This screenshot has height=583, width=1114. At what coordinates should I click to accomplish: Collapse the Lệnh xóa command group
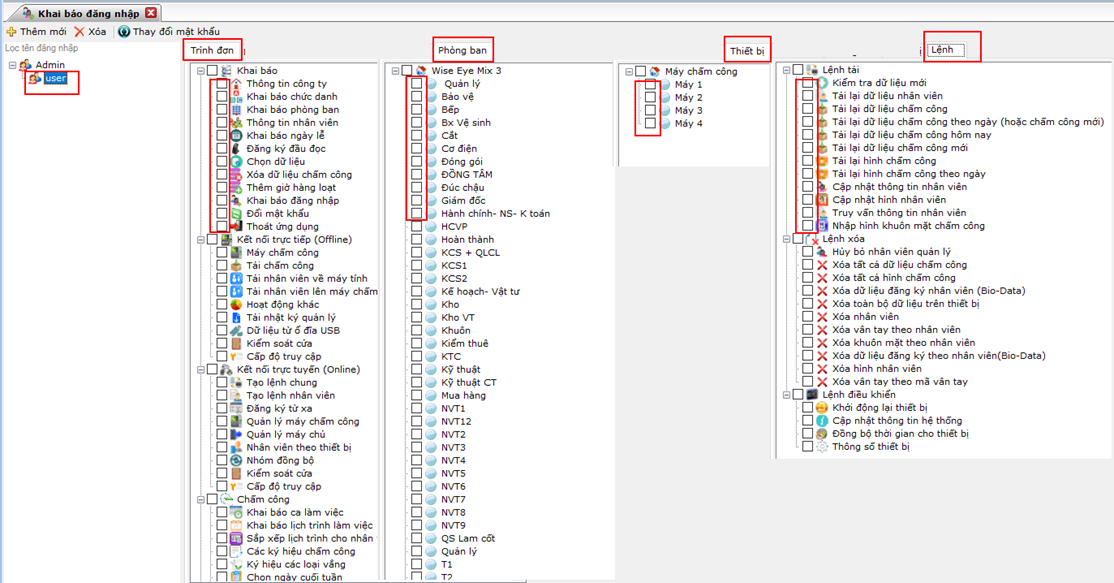tap(787, 239)
